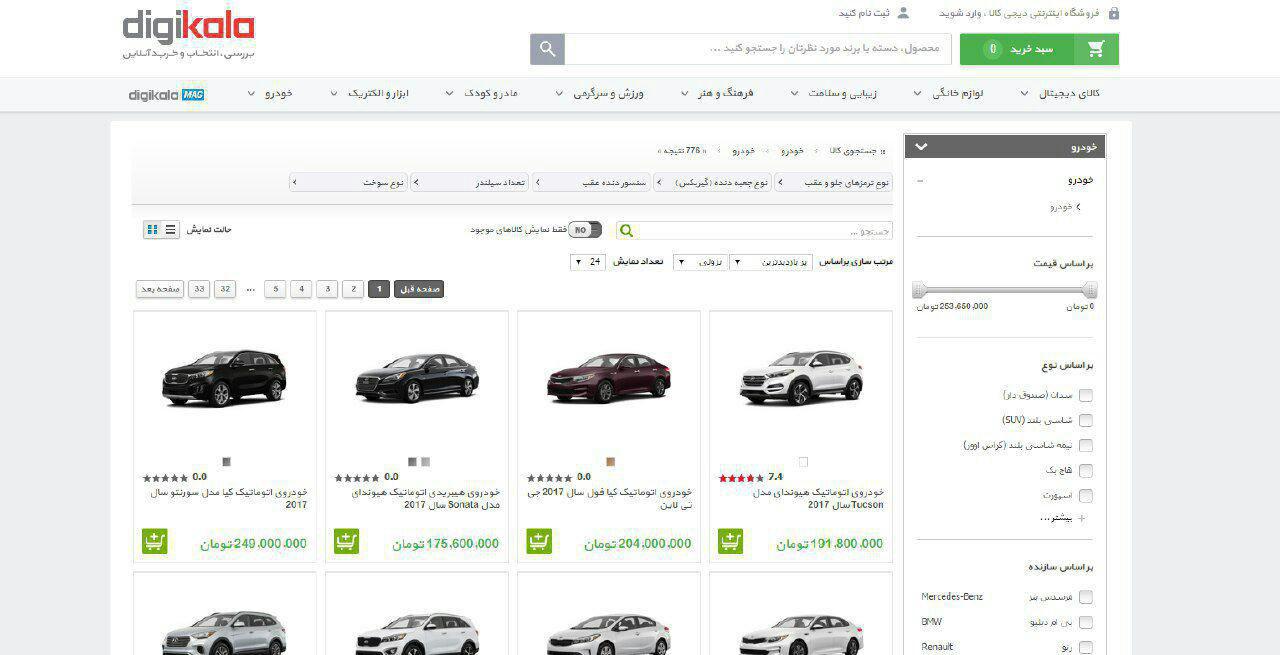Click the lock icon next to login text
The height and width of the screenshot is (655, 1280).
coord(1114,13)
